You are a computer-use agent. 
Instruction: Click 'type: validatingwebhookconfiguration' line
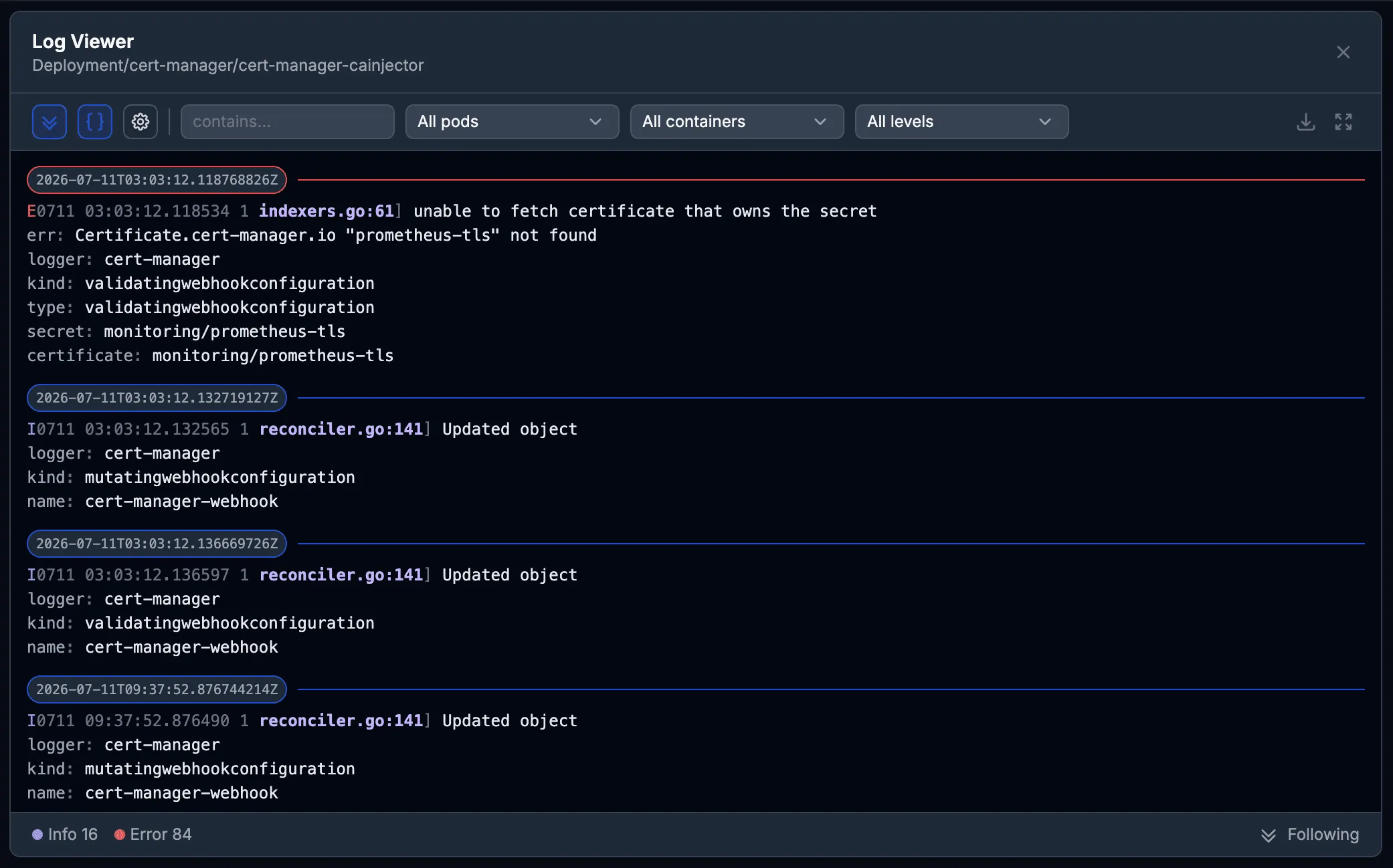[x=201, y=308]
